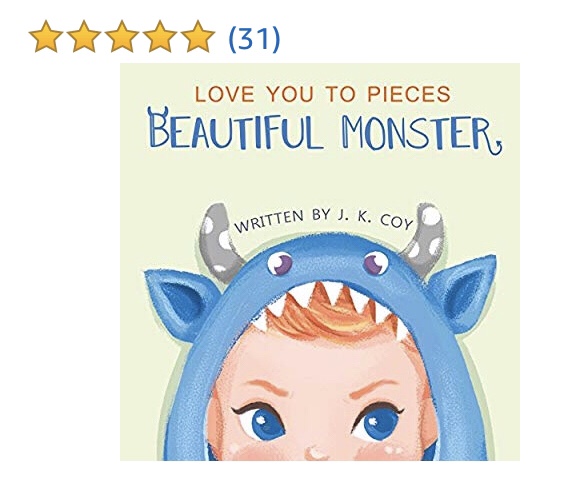Screen dimensions: 570x482
Task: Click the right purple monster eye
Action: pos(376,263)
